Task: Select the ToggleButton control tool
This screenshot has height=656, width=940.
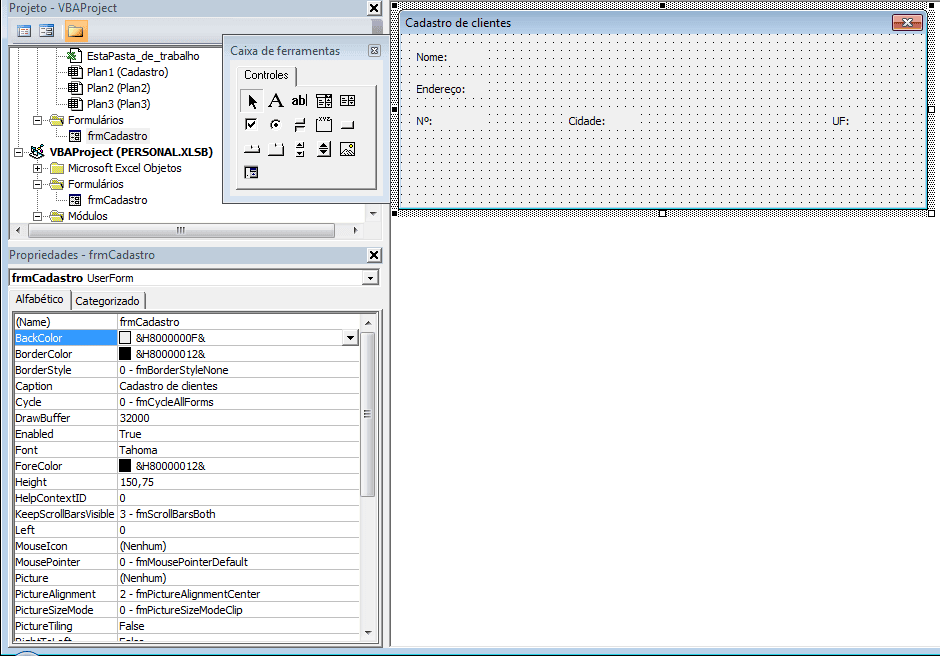Action: tap(299, 124)
